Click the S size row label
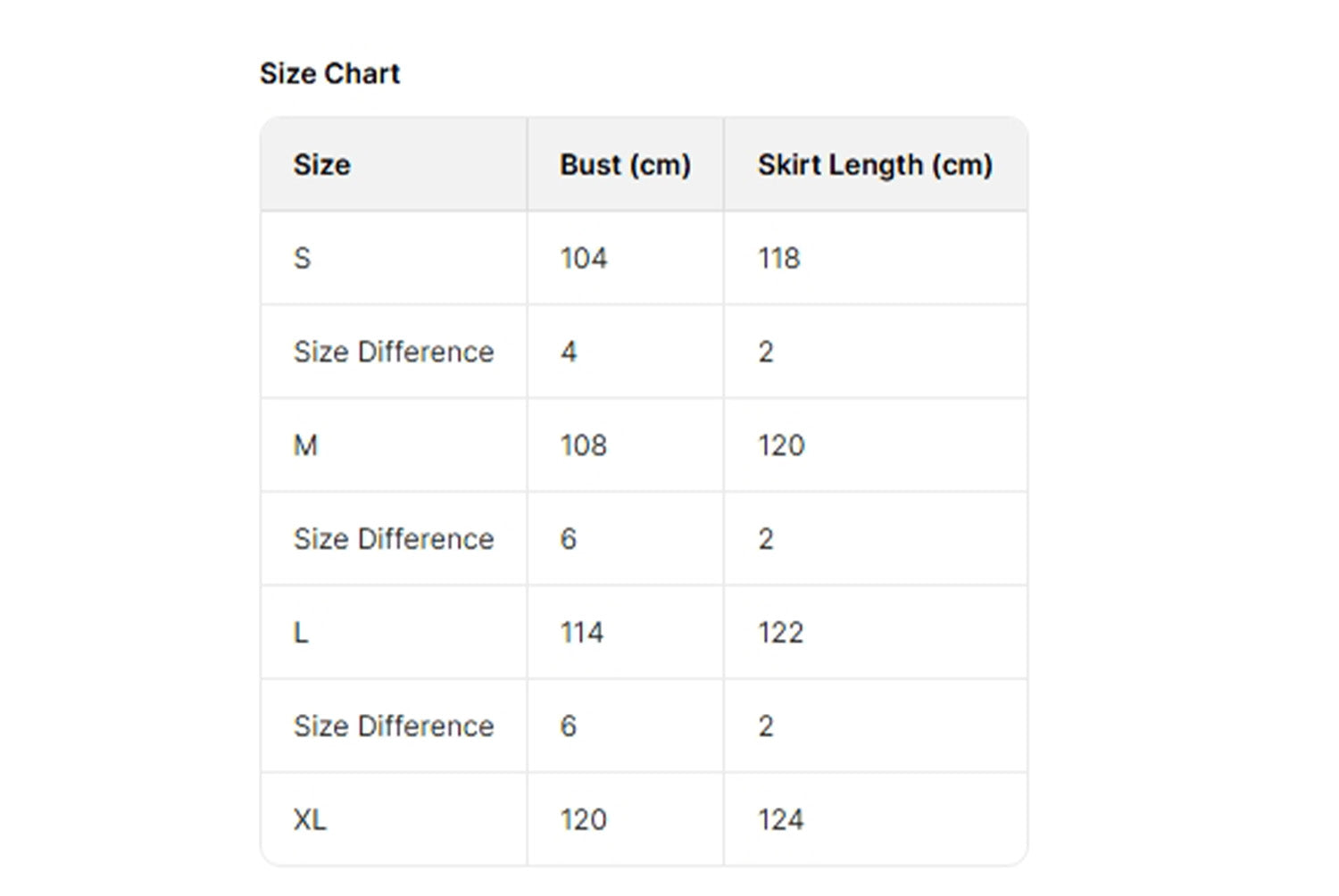The width and height of the screenshot is (1339, 896). 303,259
